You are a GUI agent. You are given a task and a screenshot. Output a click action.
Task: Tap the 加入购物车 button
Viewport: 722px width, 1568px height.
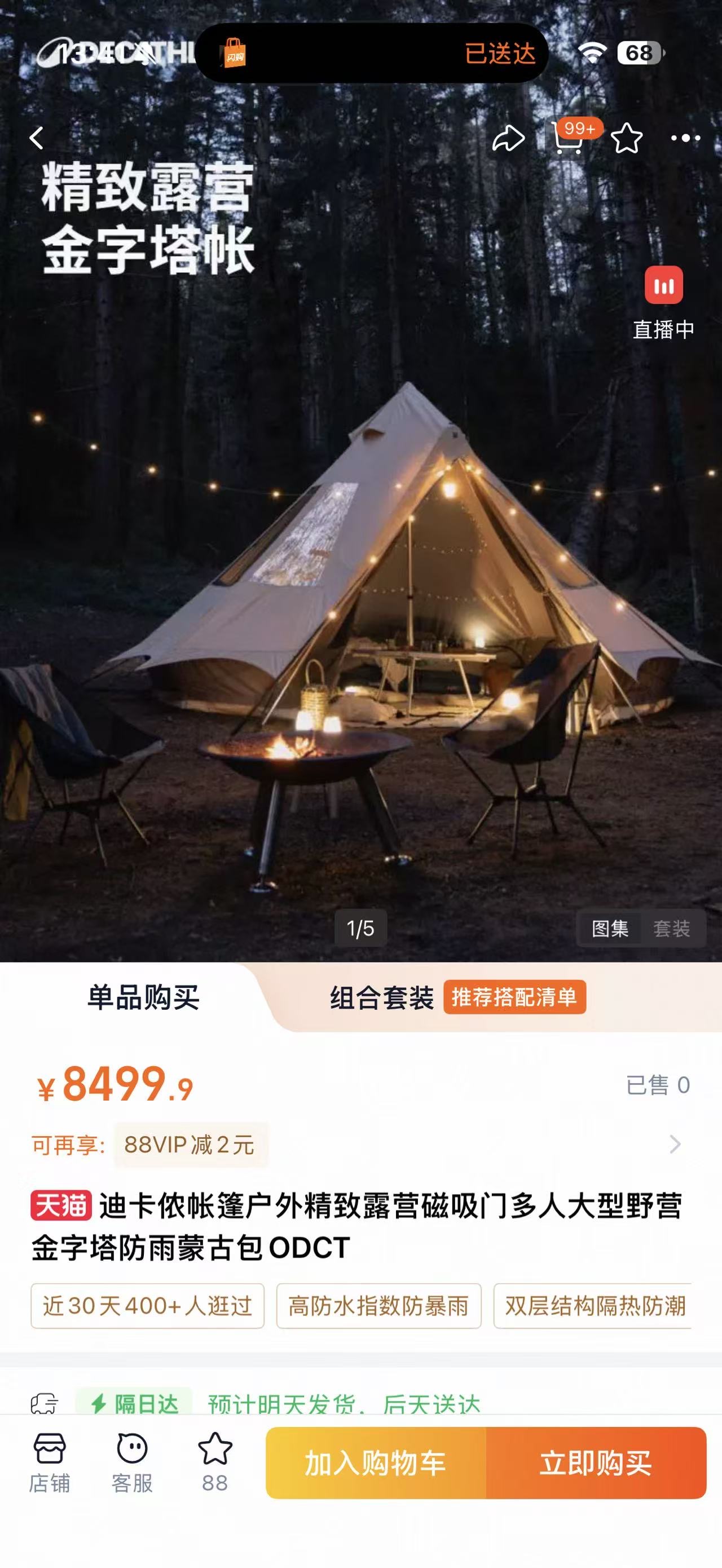[x=376, y=1463]
